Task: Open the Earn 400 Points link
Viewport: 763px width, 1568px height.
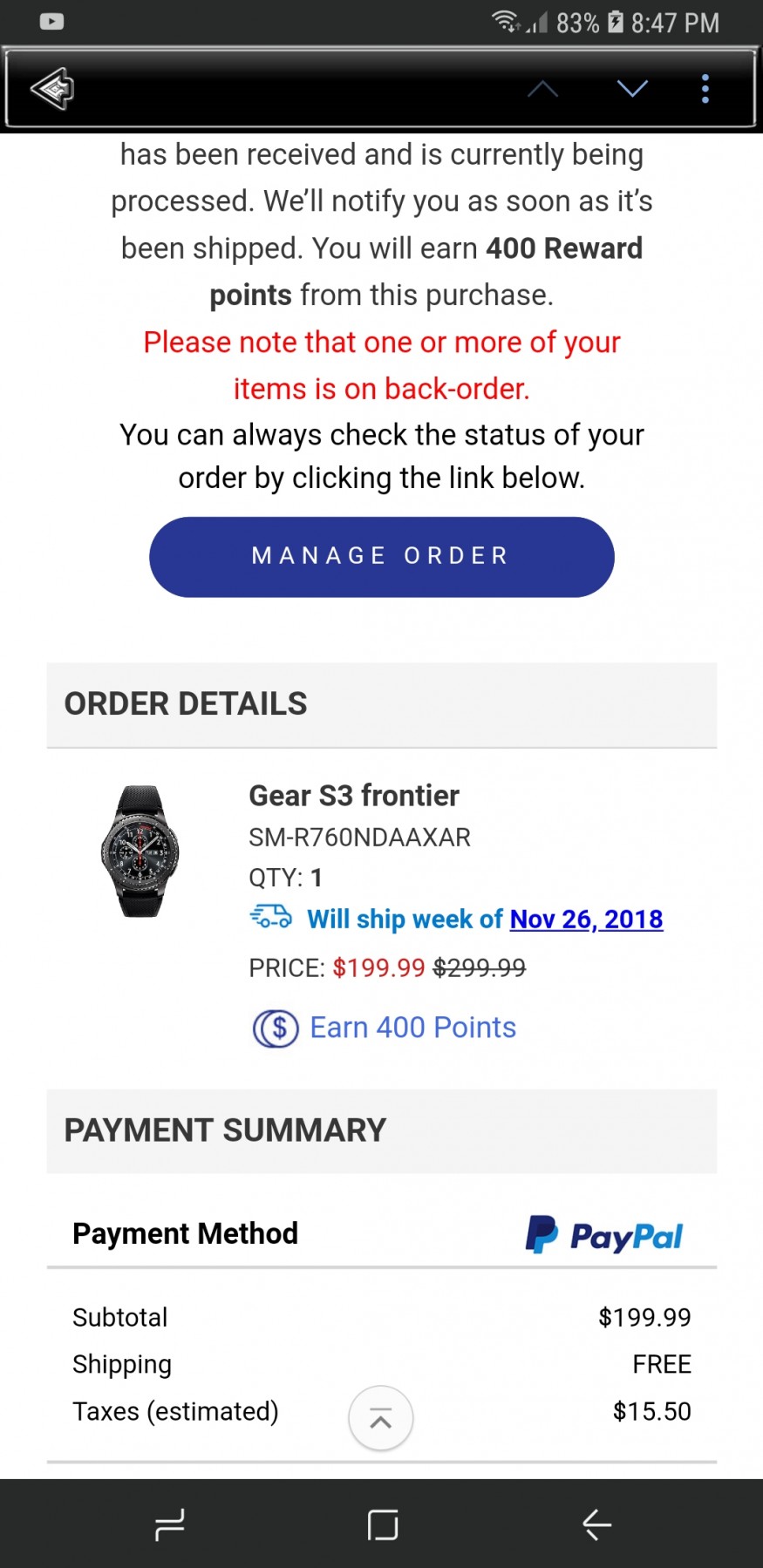Action: click(x=412, y=1028)
